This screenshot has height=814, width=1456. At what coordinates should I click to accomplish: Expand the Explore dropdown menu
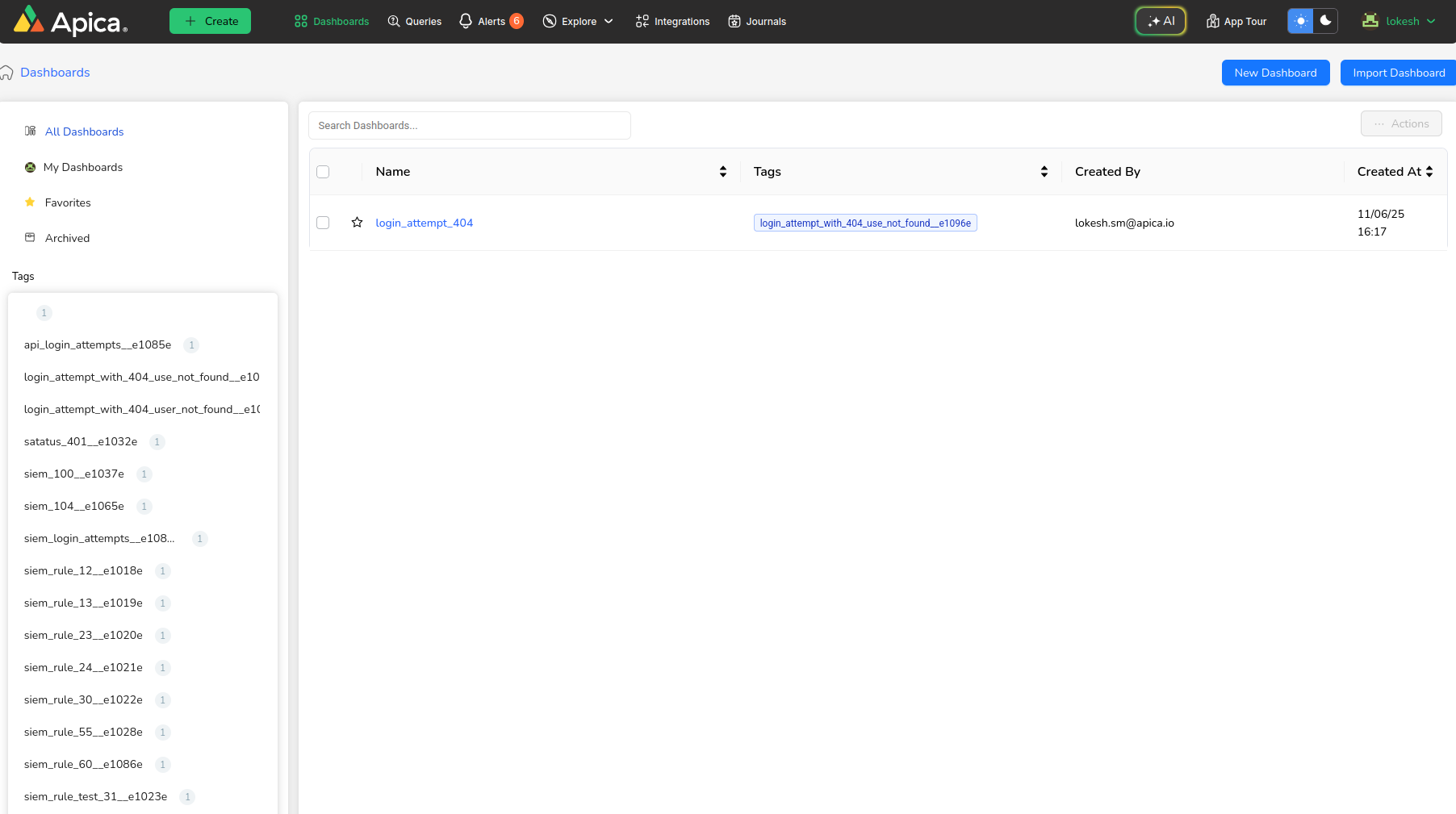(x=578, y=21)
